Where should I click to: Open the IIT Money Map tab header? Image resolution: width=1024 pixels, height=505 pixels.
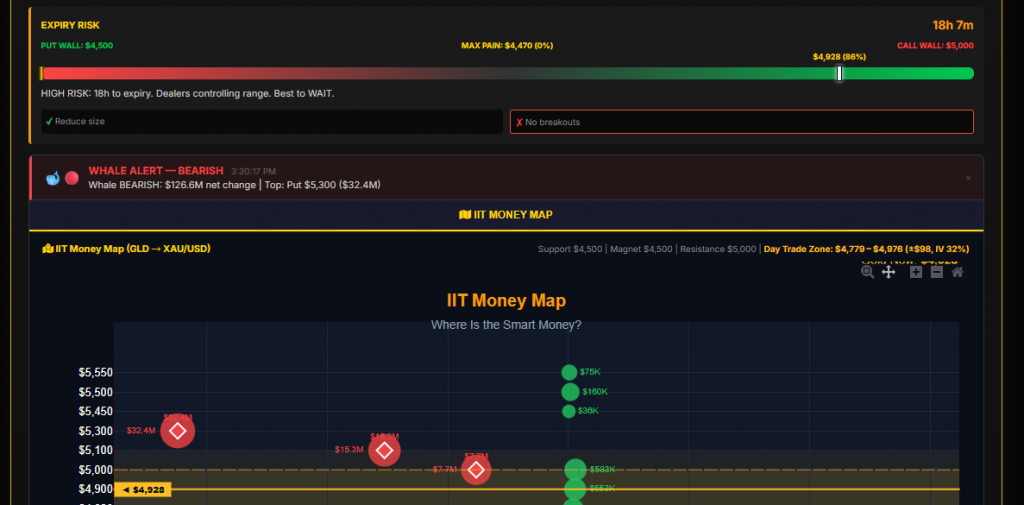click(x=506, y=215)
